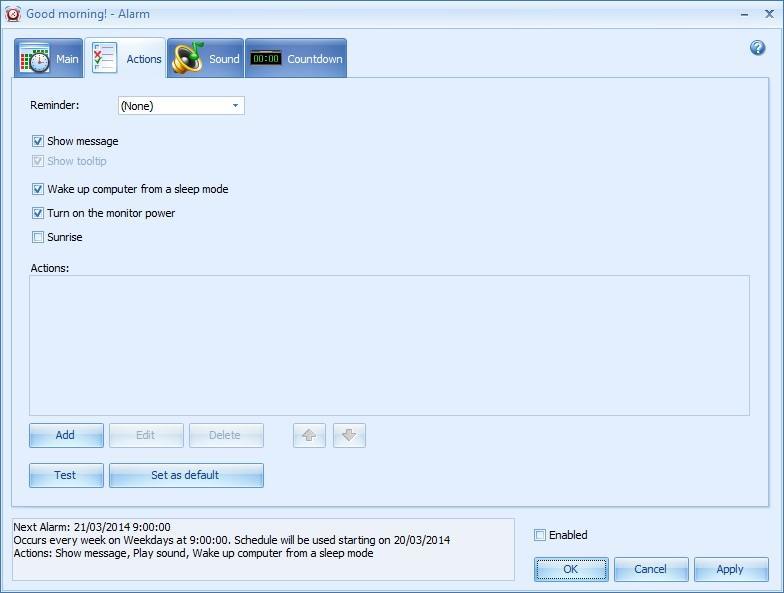Click the 'Actions:' label above the list box
Viewport: 784px width, 593px height.
click(x=50, y=268)
